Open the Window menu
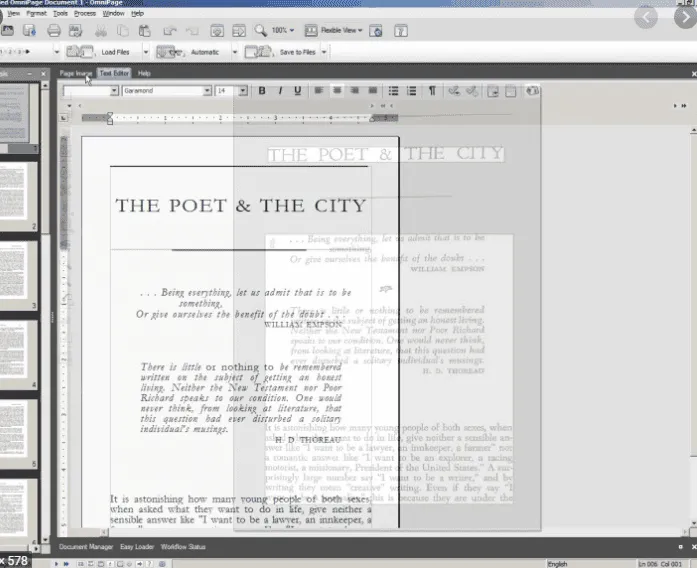 tap(113, 13)
